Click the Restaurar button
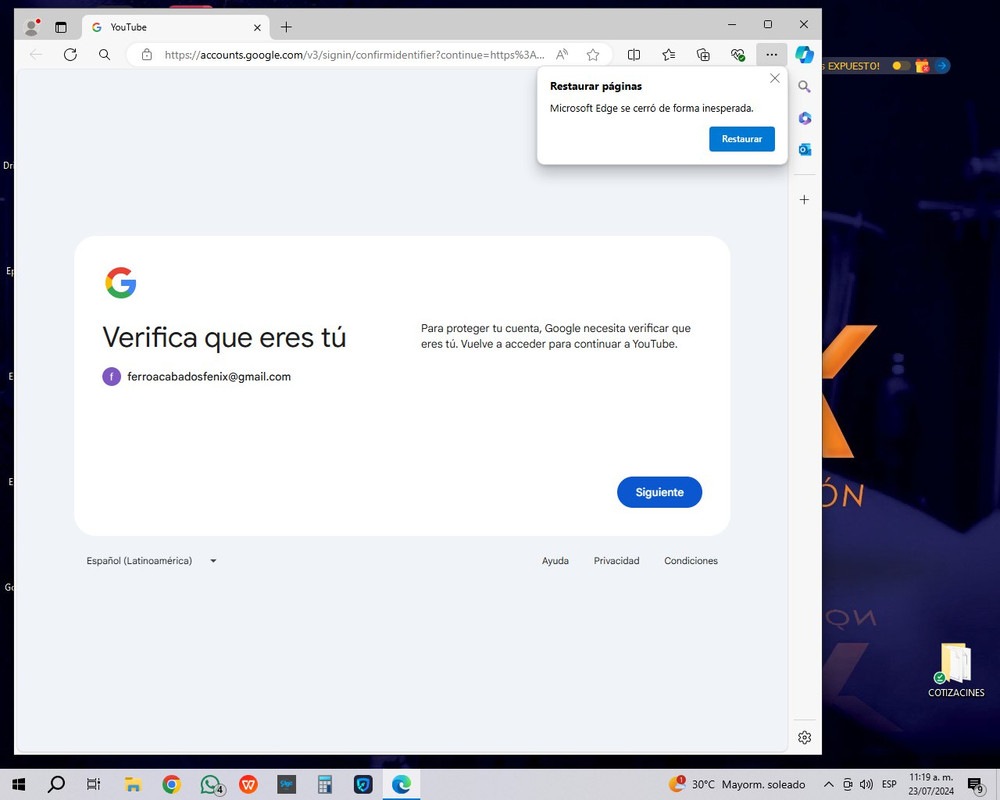1000x800 pixels. (742, 139)
